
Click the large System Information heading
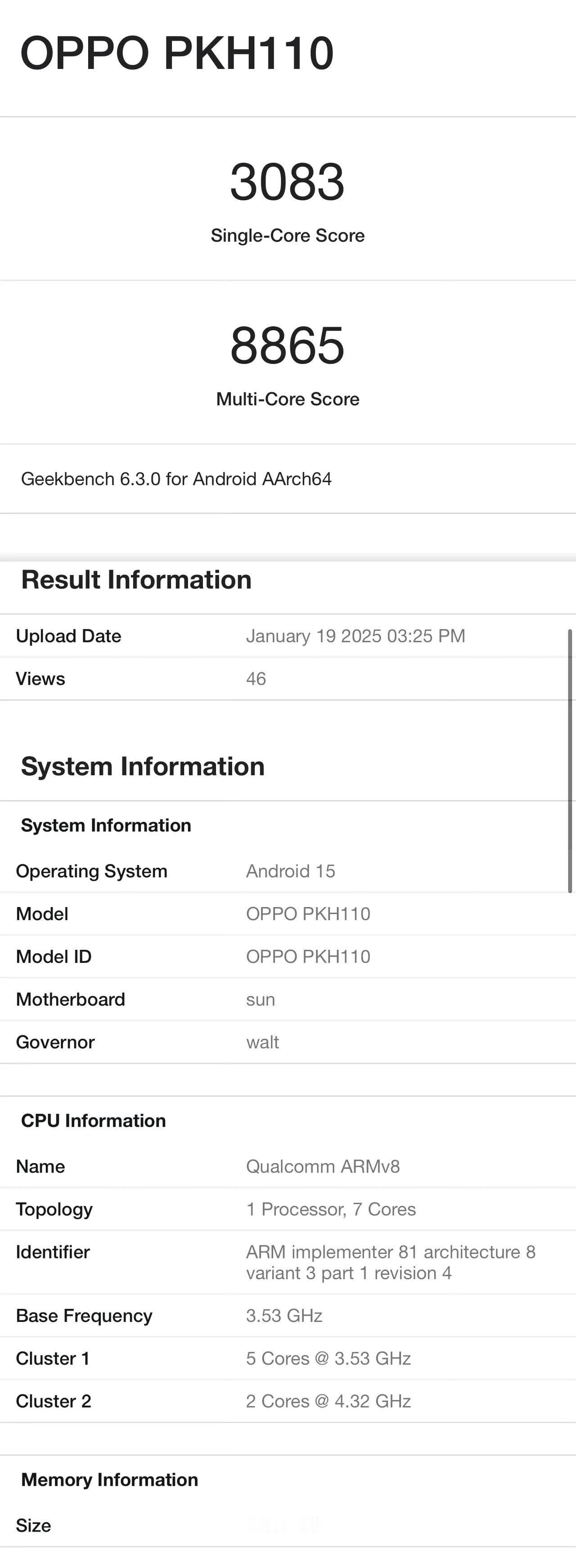coord(143,766)
